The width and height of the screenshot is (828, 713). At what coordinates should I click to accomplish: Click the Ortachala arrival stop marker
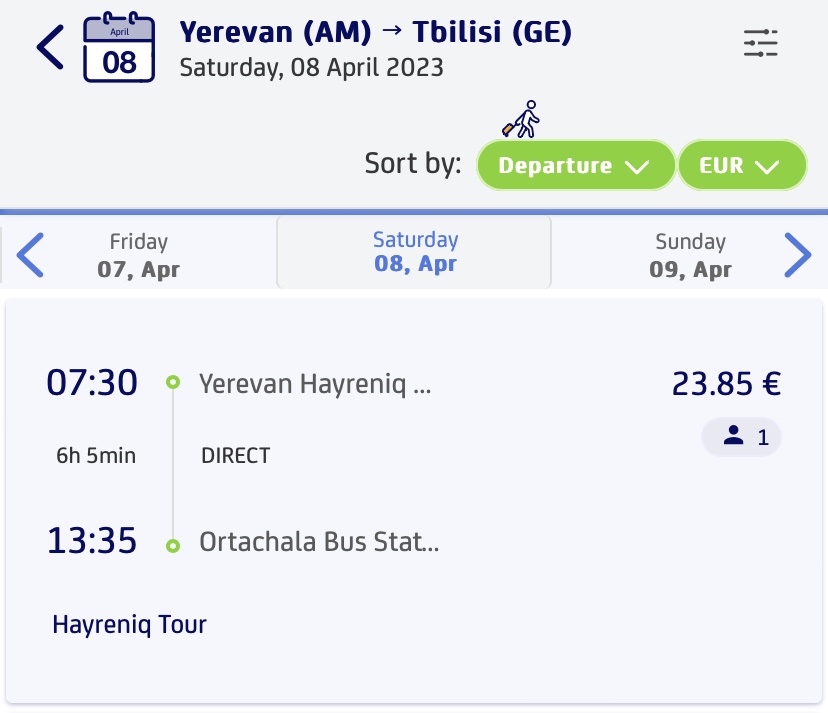coord(173,545)
